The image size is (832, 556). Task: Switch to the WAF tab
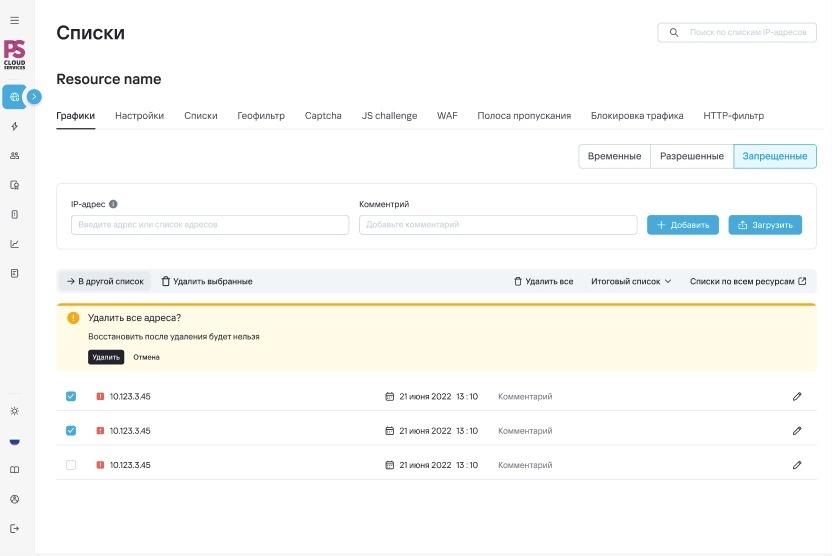(447, 116)
